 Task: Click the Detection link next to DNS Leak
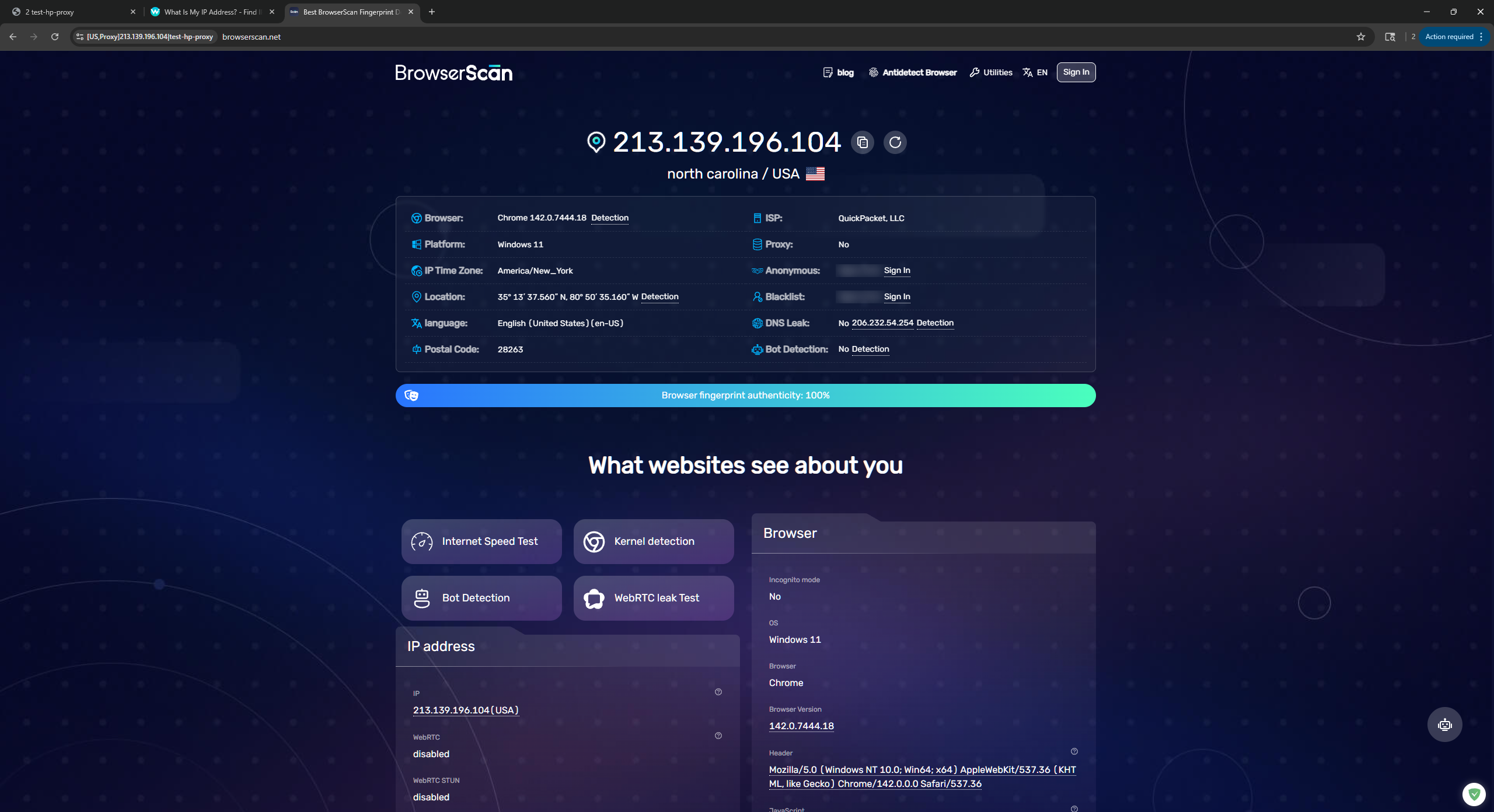click(x=935, y=323)
